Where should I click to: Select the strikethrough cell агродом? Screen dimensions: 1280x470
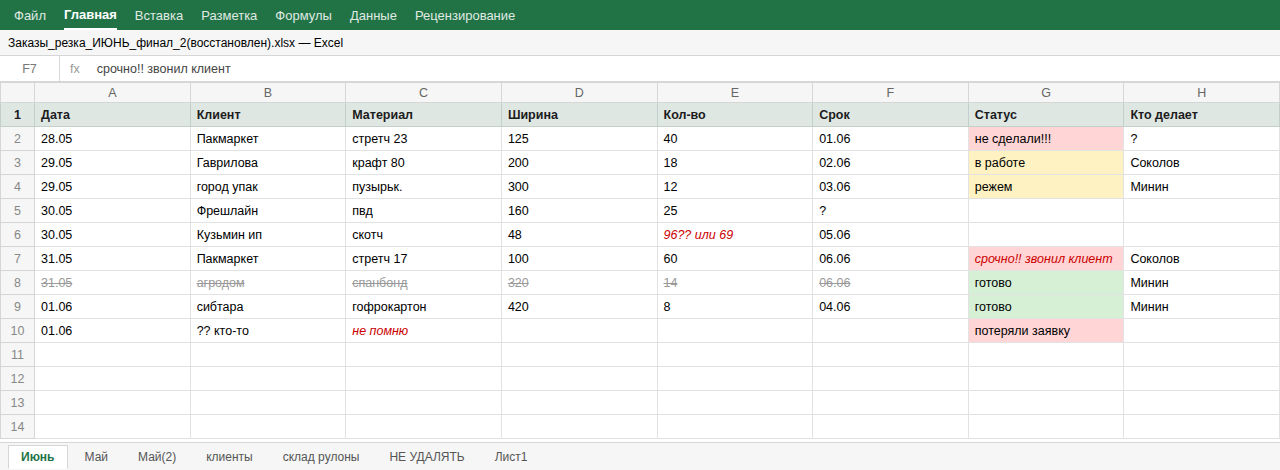click(x=268, y=283)
